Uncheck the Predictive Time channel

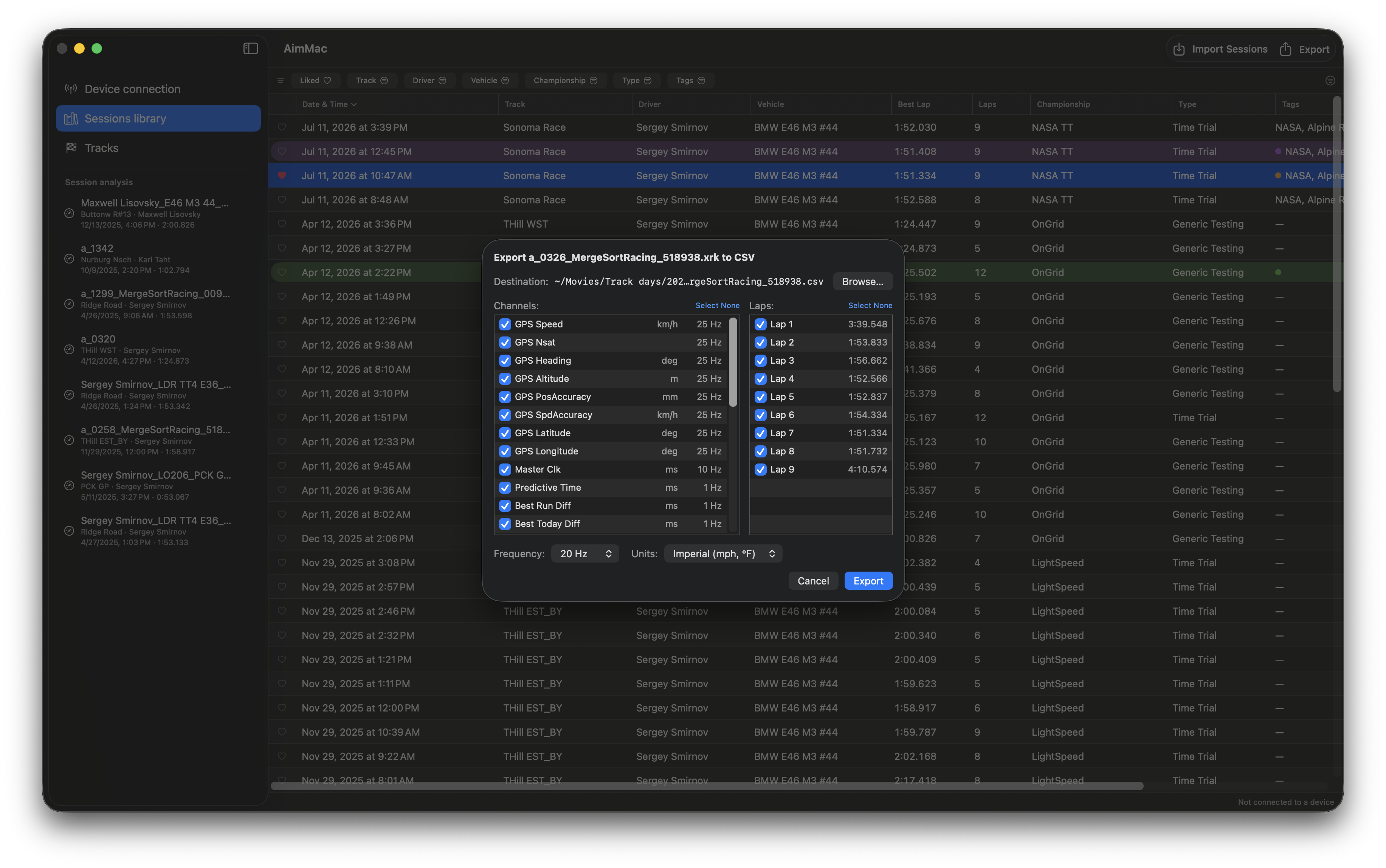click(505, 488)
